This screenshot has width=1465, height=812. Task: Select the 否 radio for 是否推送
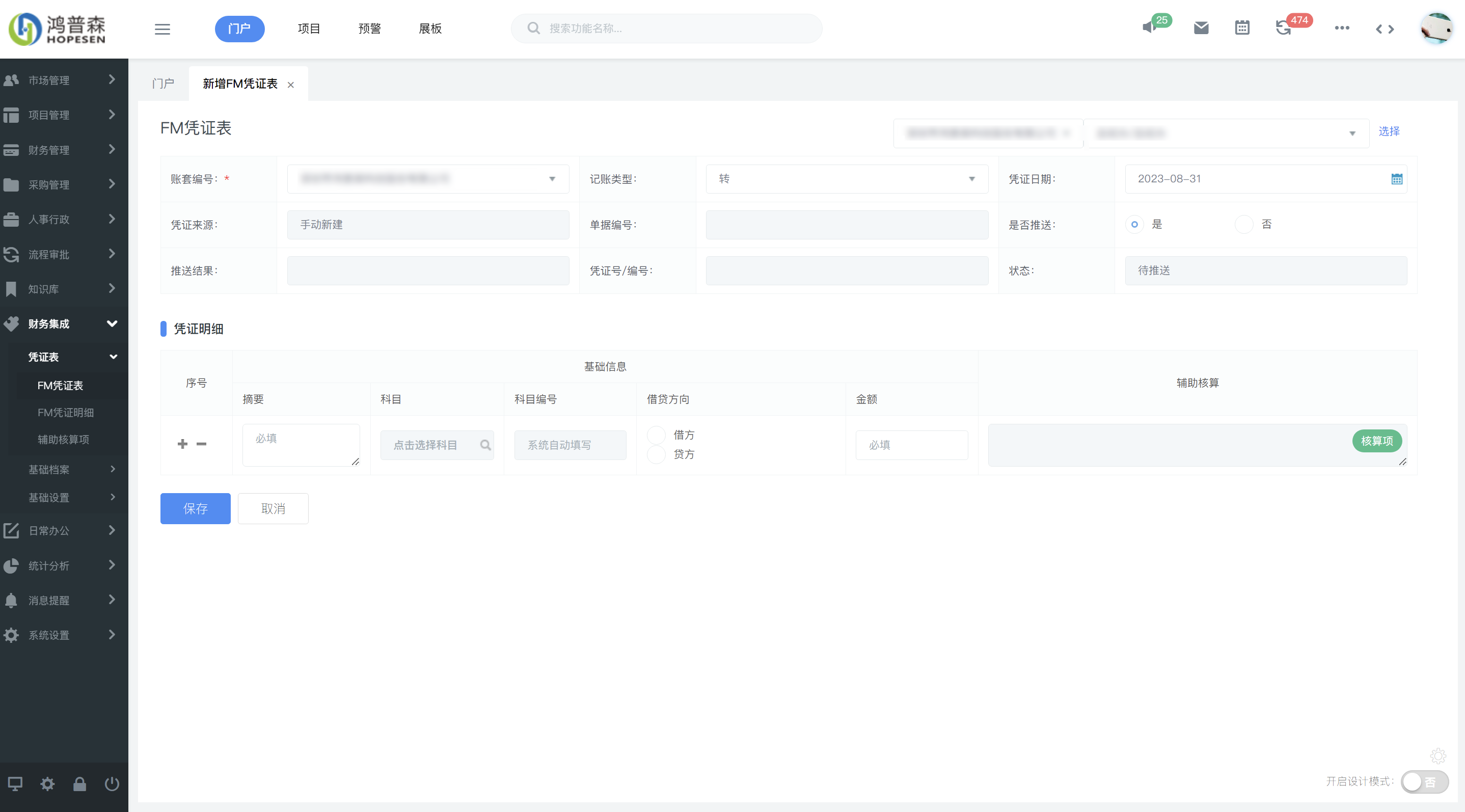pyautogui.click(x=1244, y=224)
